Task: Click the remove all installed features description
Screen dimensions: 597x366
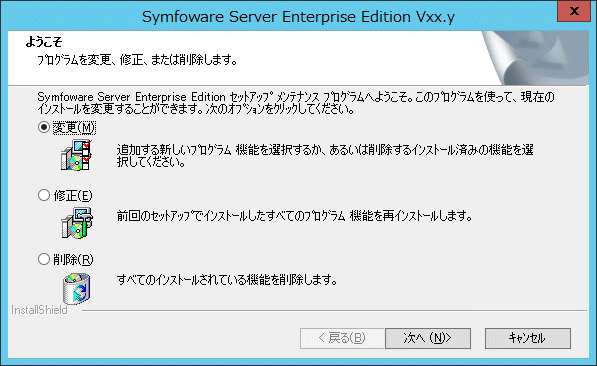Action: click(227, 280)
